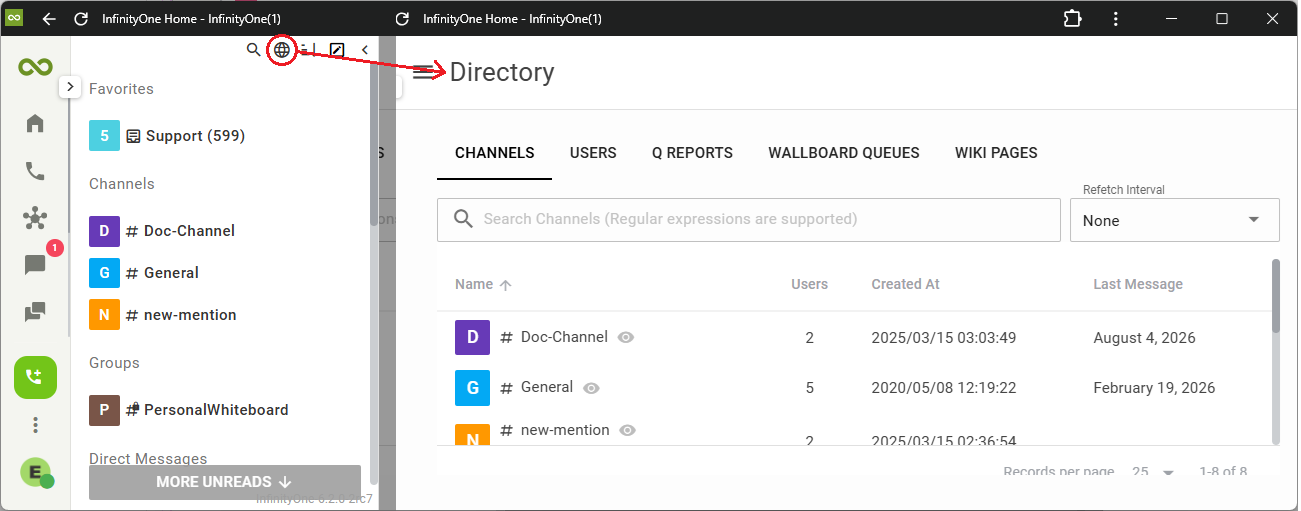Switch to the CHANNELS tab

[494, 153]
